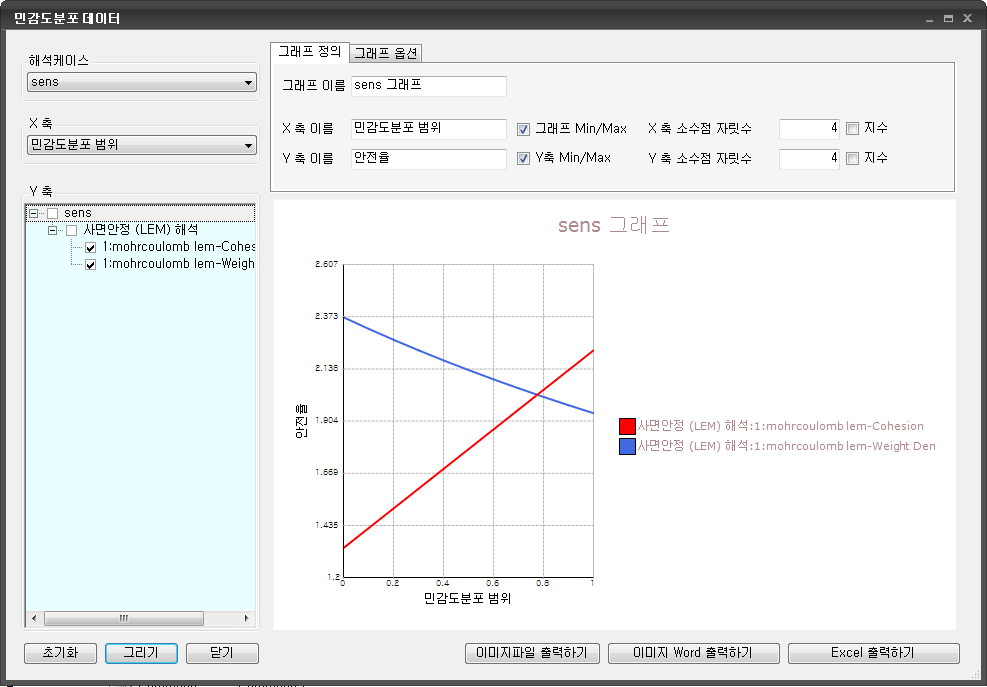Disable the Y축 Min/Max checkbox
Screen dimensions: 987x687
523,158
